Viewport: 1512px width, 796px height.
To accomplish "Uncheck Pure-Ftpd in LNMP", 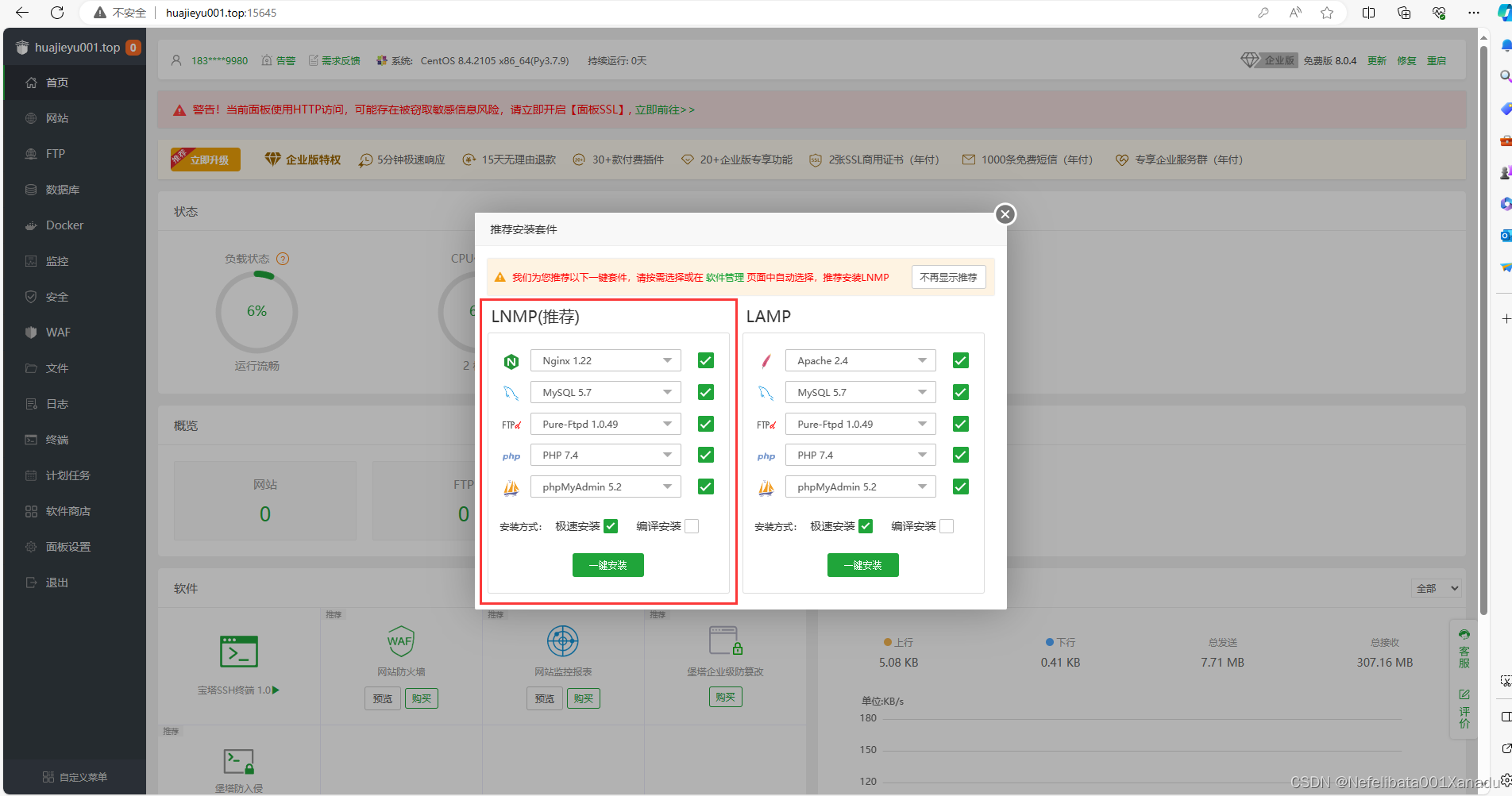I will [x=705, y=424].
